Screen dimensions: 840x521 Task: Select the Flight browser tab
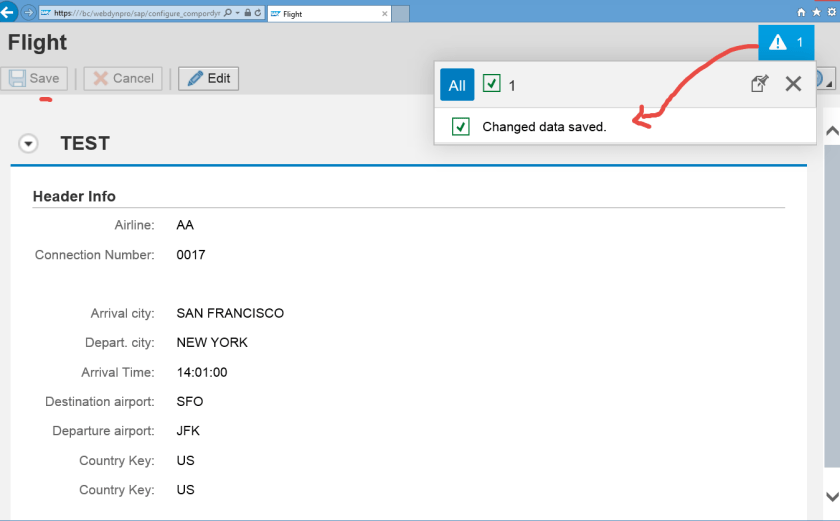point(329,14)
